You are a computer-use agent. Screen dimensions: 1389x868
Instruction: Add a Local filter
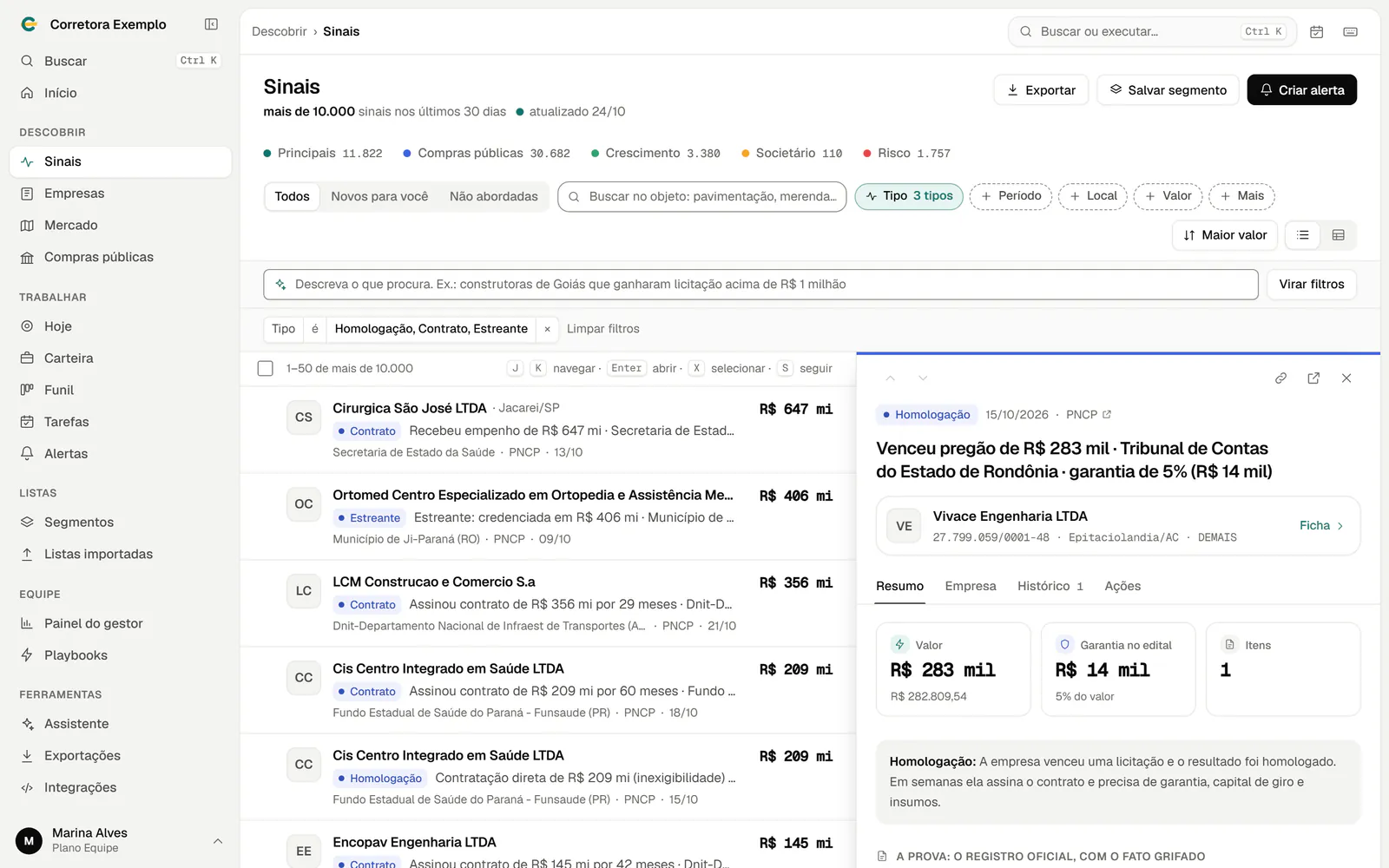(1093, 196)
